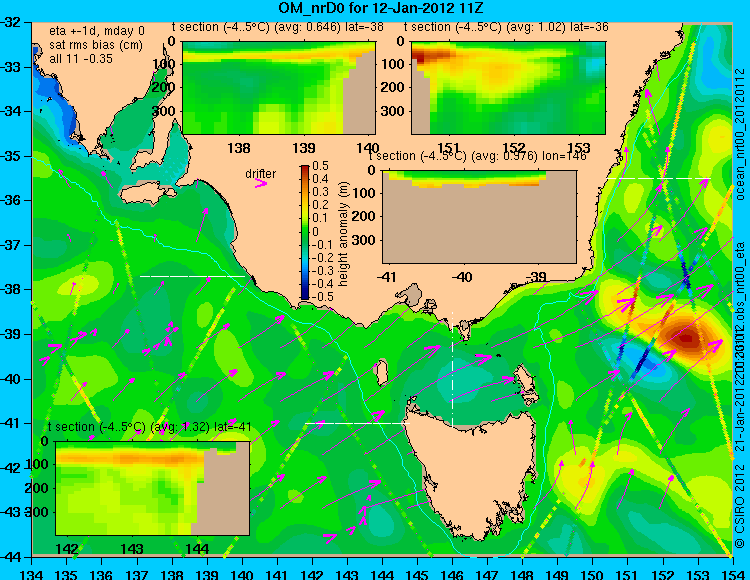This screenshot has height=580, width=750.
Task: Click the white dashed section line at lat -36
Action: (x=658, y=178)
